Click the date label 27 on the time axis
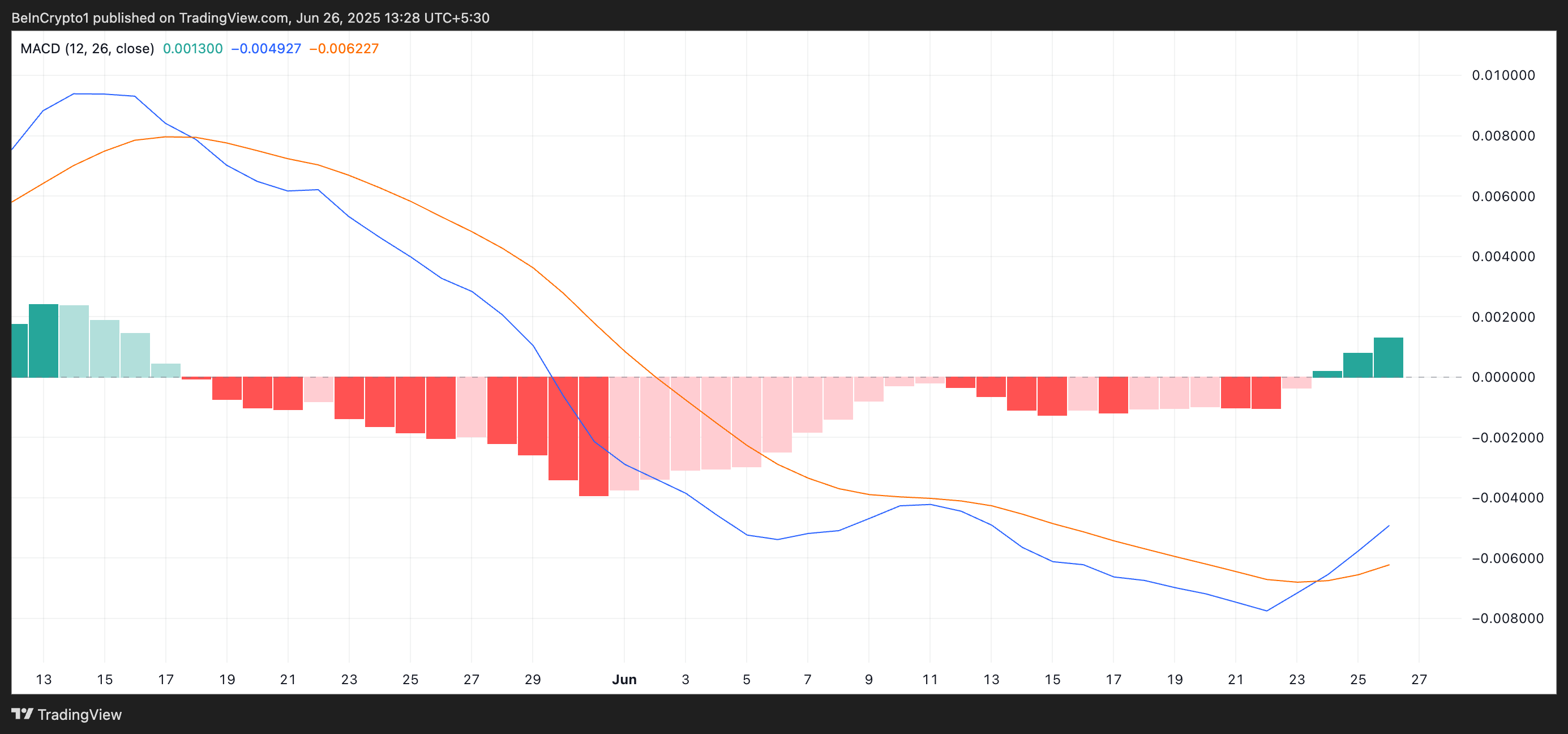1568x734 pixels. (1419, 680)
